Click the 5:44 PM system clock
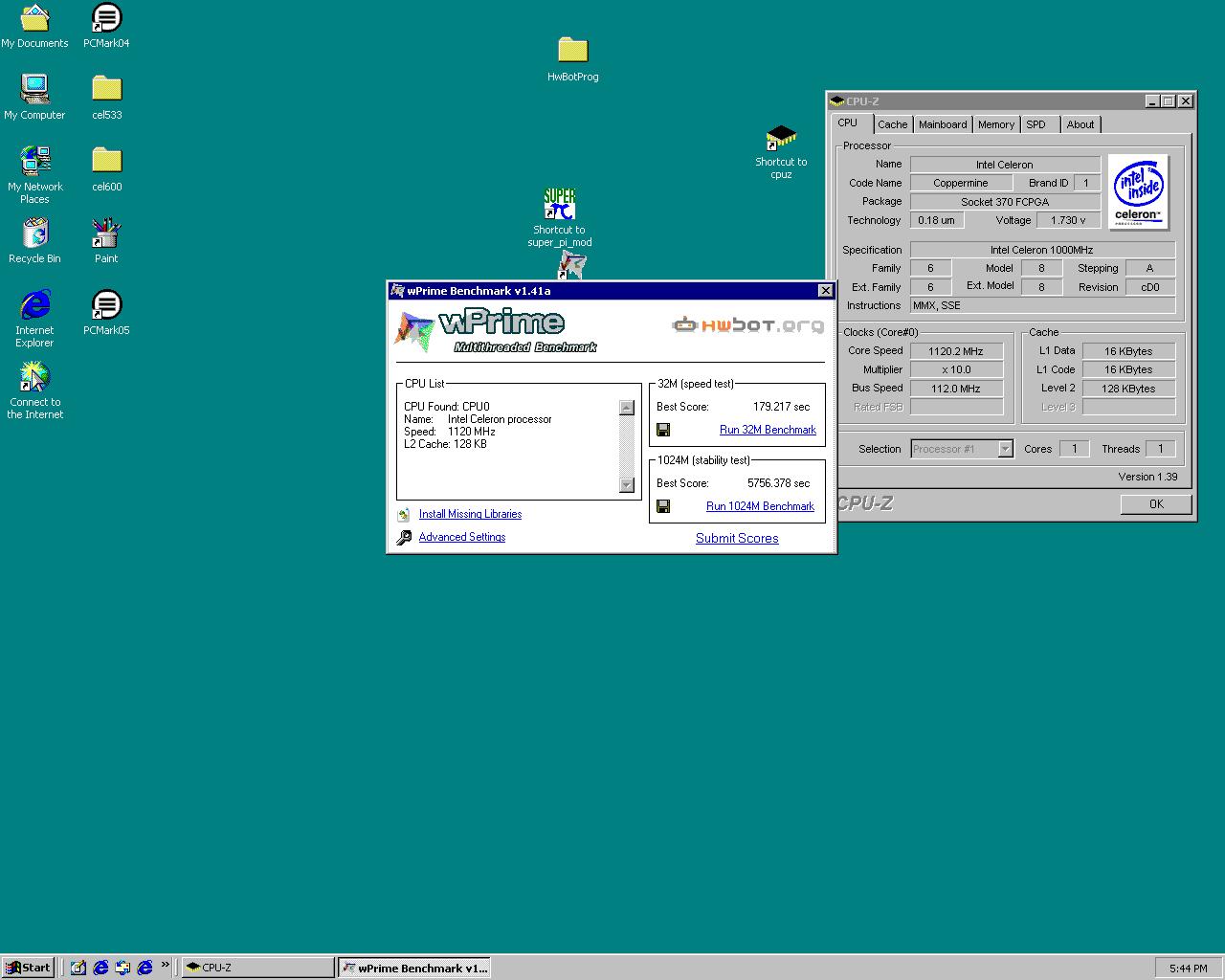The height and width of the screenshot is (980, 1225). (1188, 969)
